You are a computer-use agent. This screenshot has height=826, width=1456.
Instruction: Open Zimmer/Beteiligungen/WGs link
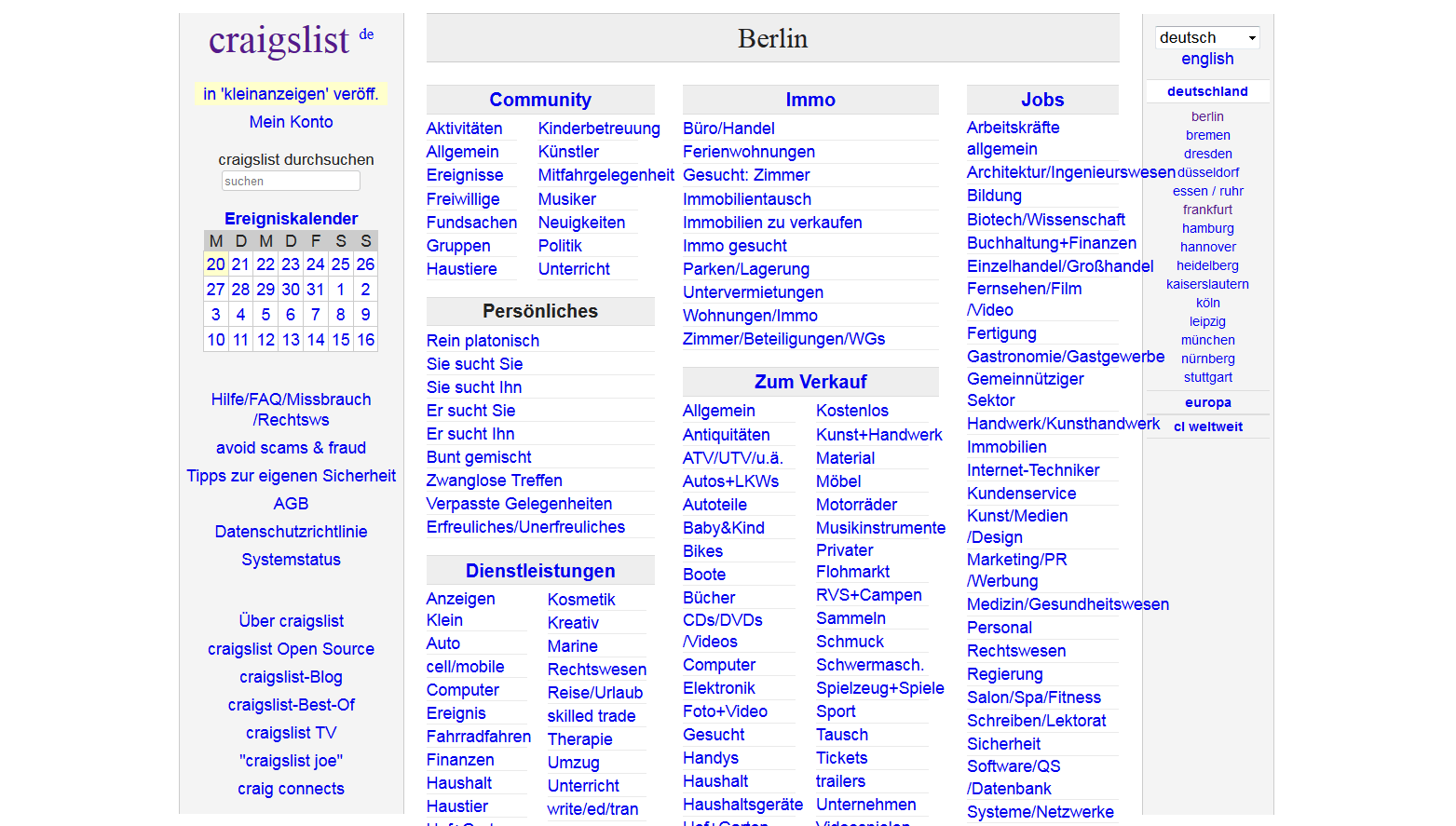(783, 339)
